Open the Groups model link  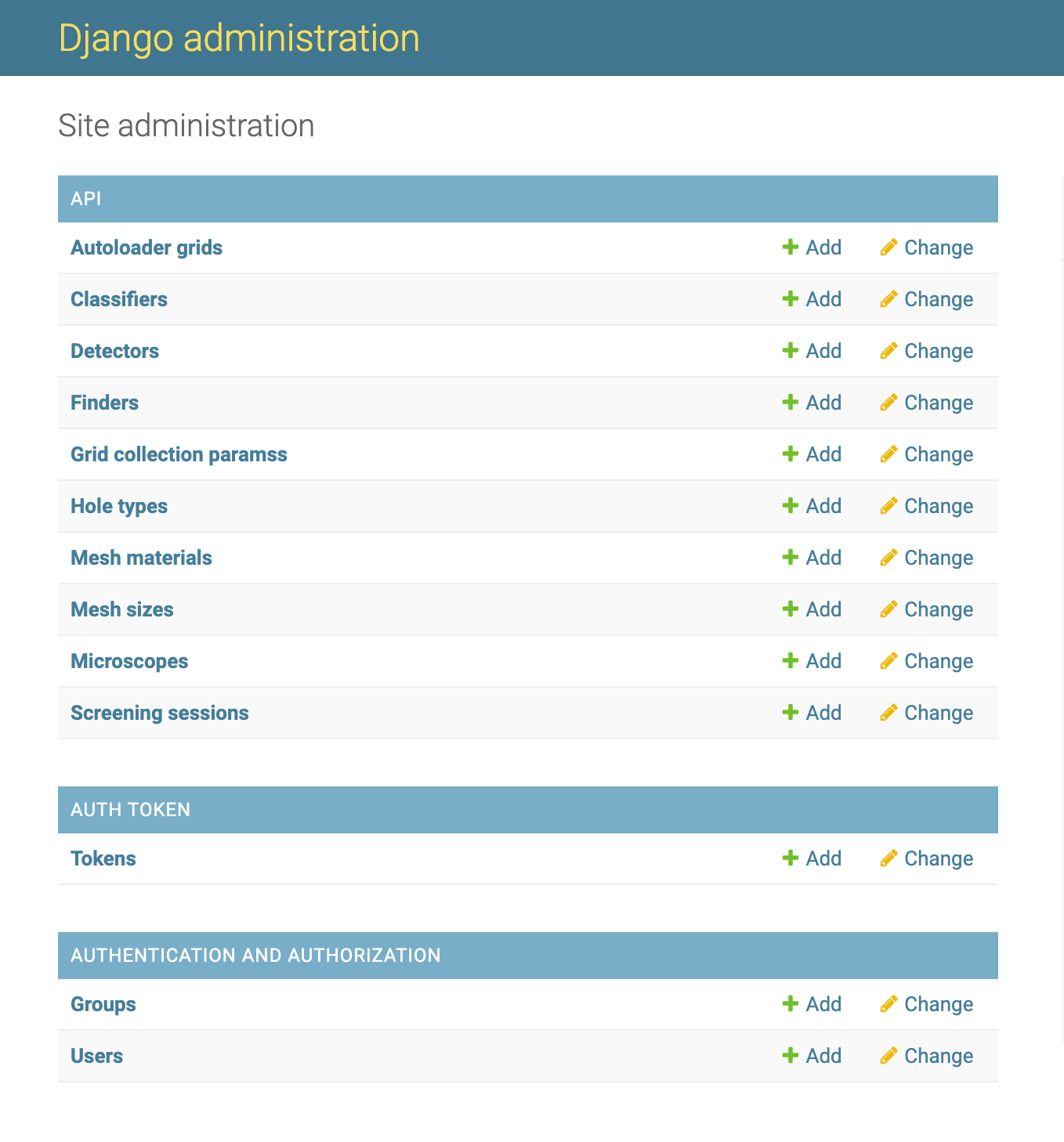[103, 1004]
